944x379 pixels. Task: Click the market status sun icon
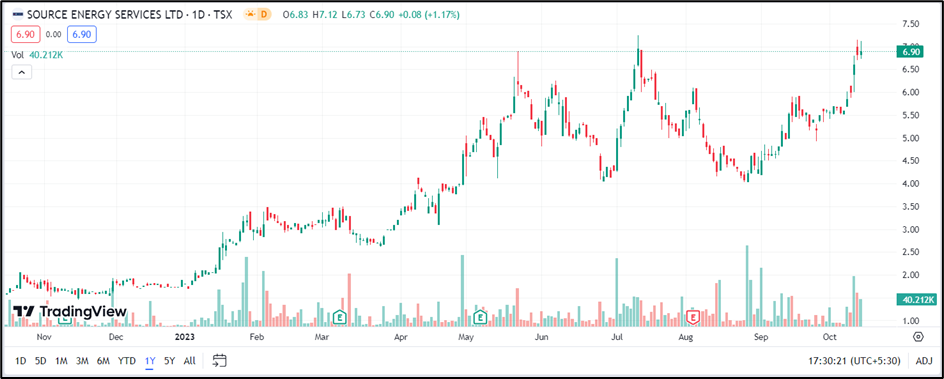pyautogui.click(x=249, y=15)
